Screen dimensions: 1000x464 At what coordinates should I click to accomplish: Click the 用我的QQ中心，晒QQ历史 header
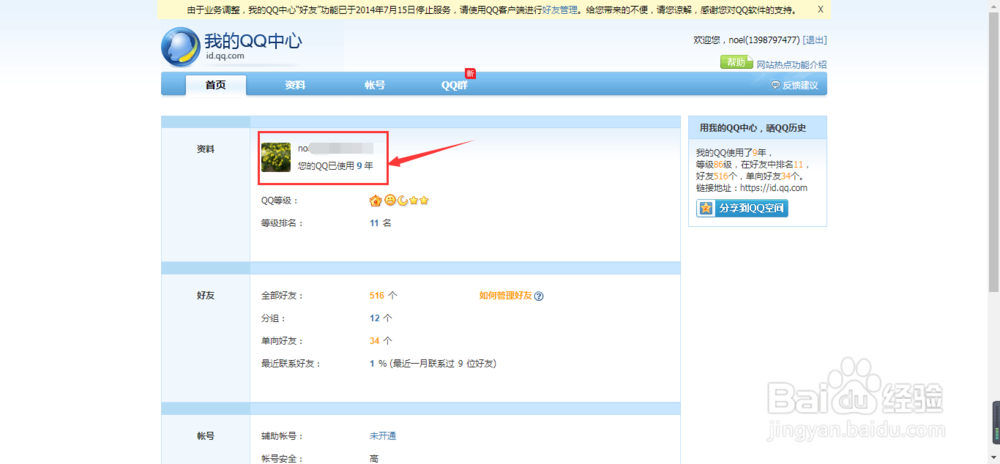pyautogui.click(x=753, y=128)
